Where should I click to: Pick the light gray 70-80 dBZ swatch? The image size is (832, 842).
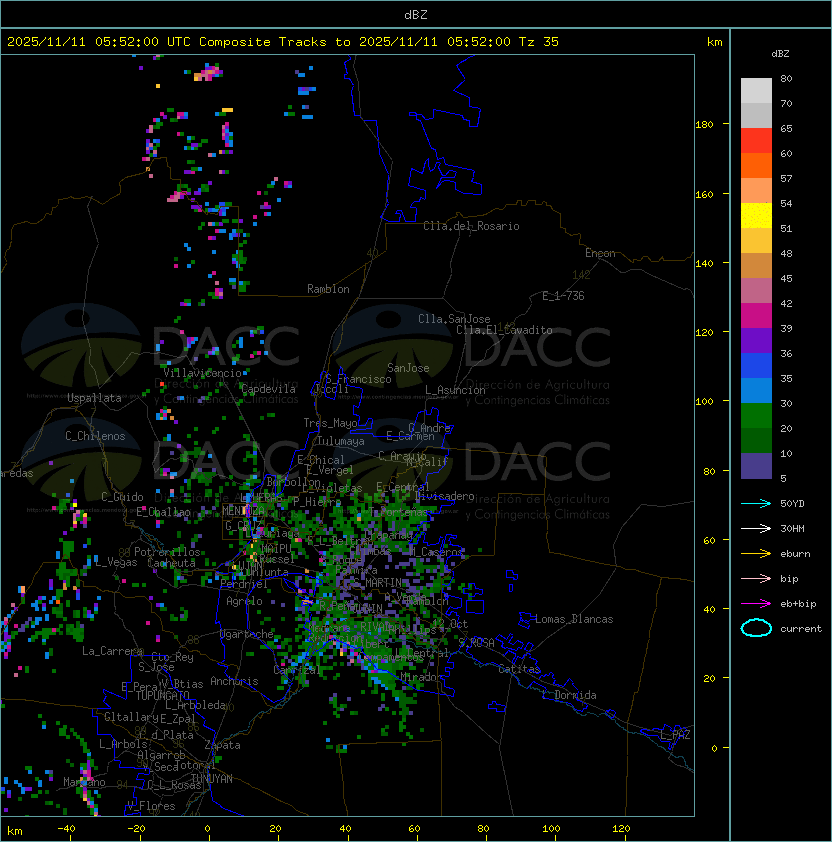(x=756, y=91)
